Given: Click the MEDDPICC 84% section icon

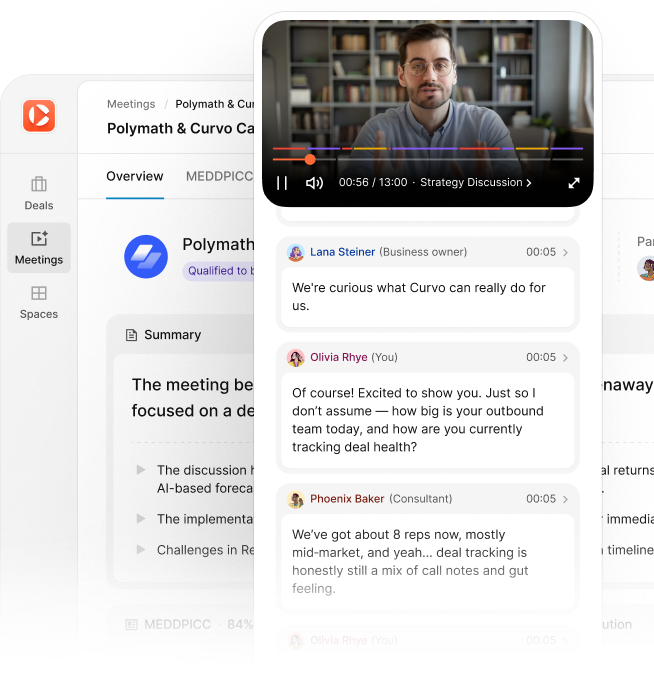Looking at the screenshot, I should (131, 625).
